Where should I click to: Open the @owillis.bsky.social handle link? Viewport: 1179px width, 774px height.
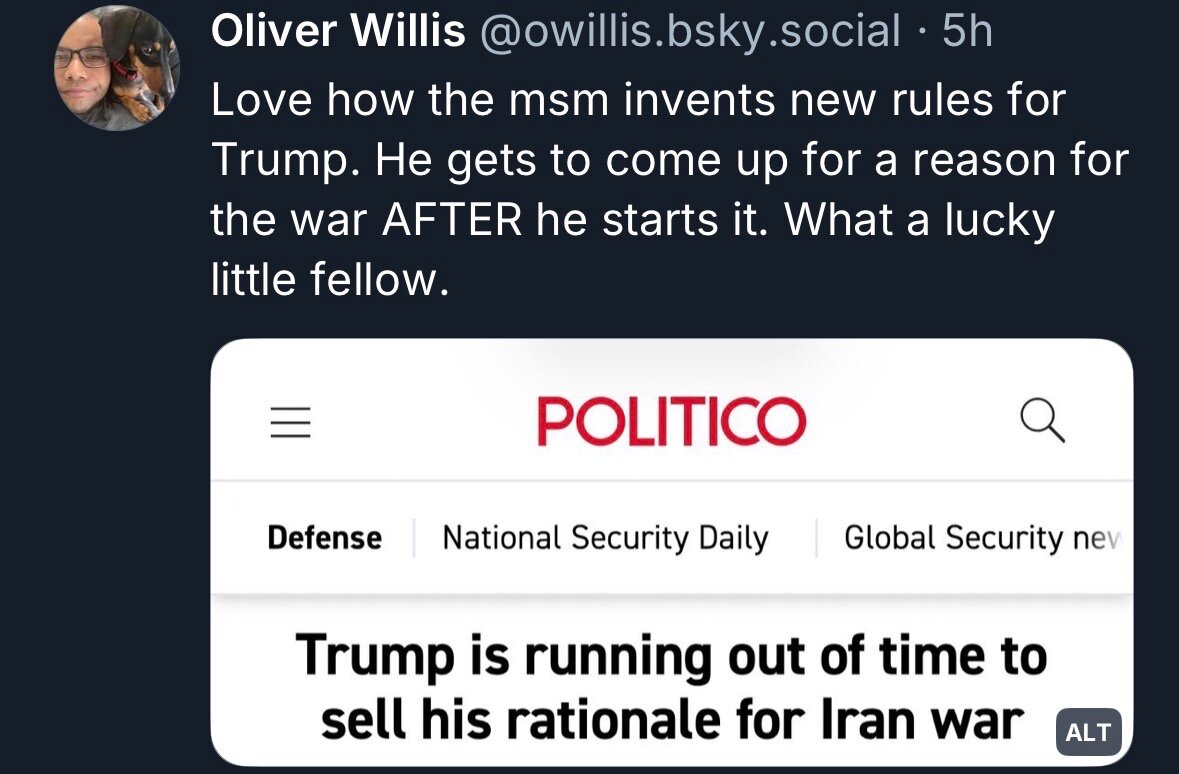point(690,33)
